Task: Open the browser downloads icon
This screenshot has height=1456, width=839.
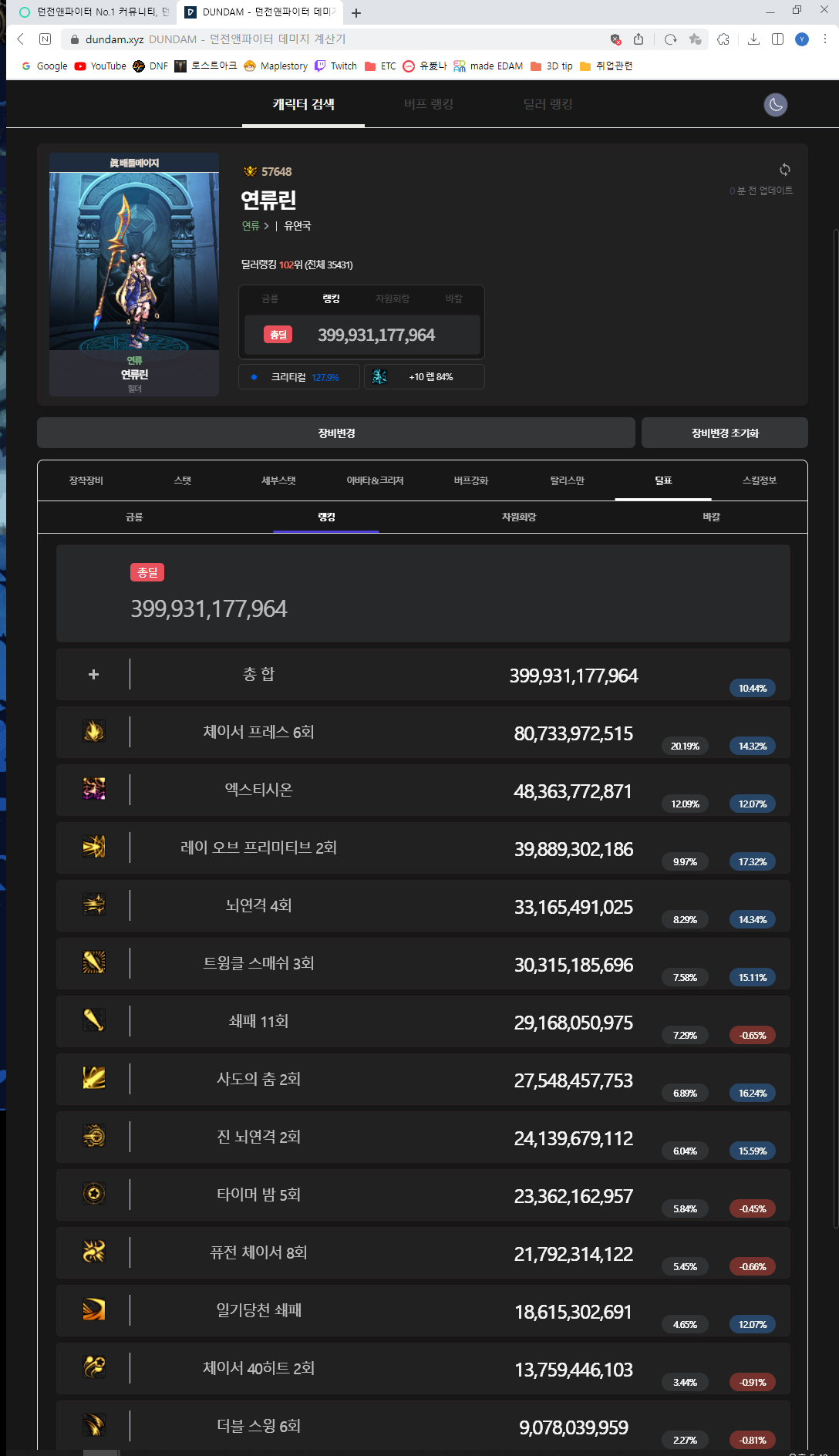Action: [753, 39]
